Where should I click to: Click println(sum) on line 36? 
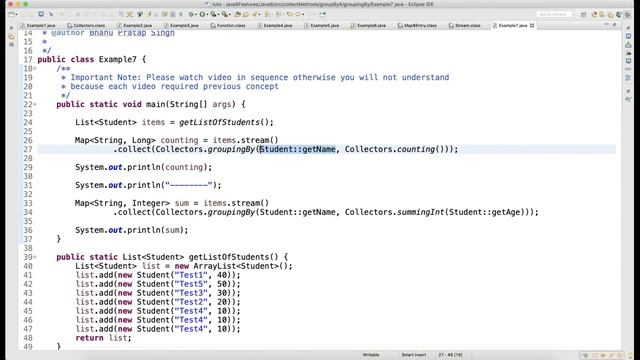[x=156, y=230]
